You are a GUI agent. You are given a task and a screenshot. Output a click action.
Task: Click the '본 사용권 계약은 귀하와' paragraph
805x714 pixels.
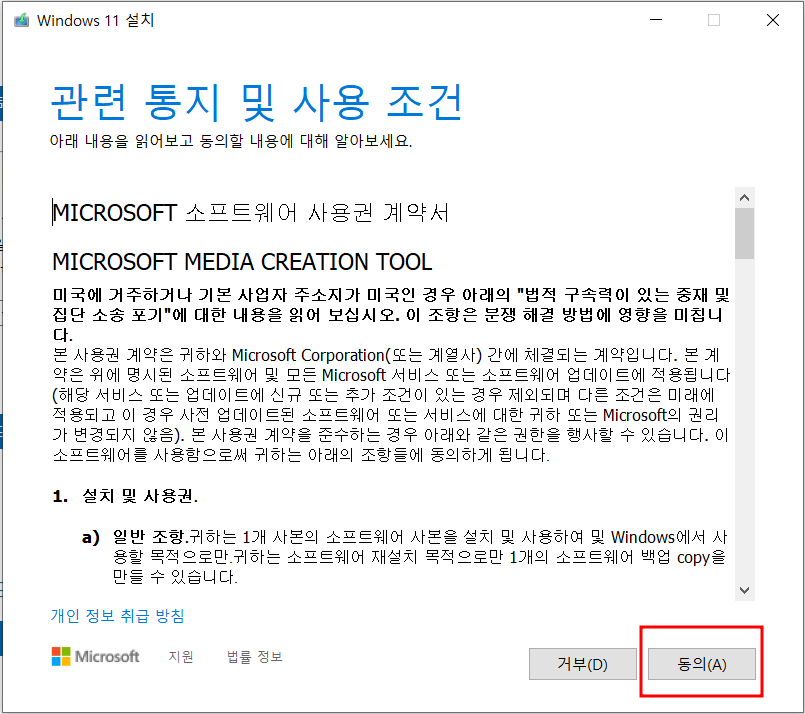click(391, 405)
